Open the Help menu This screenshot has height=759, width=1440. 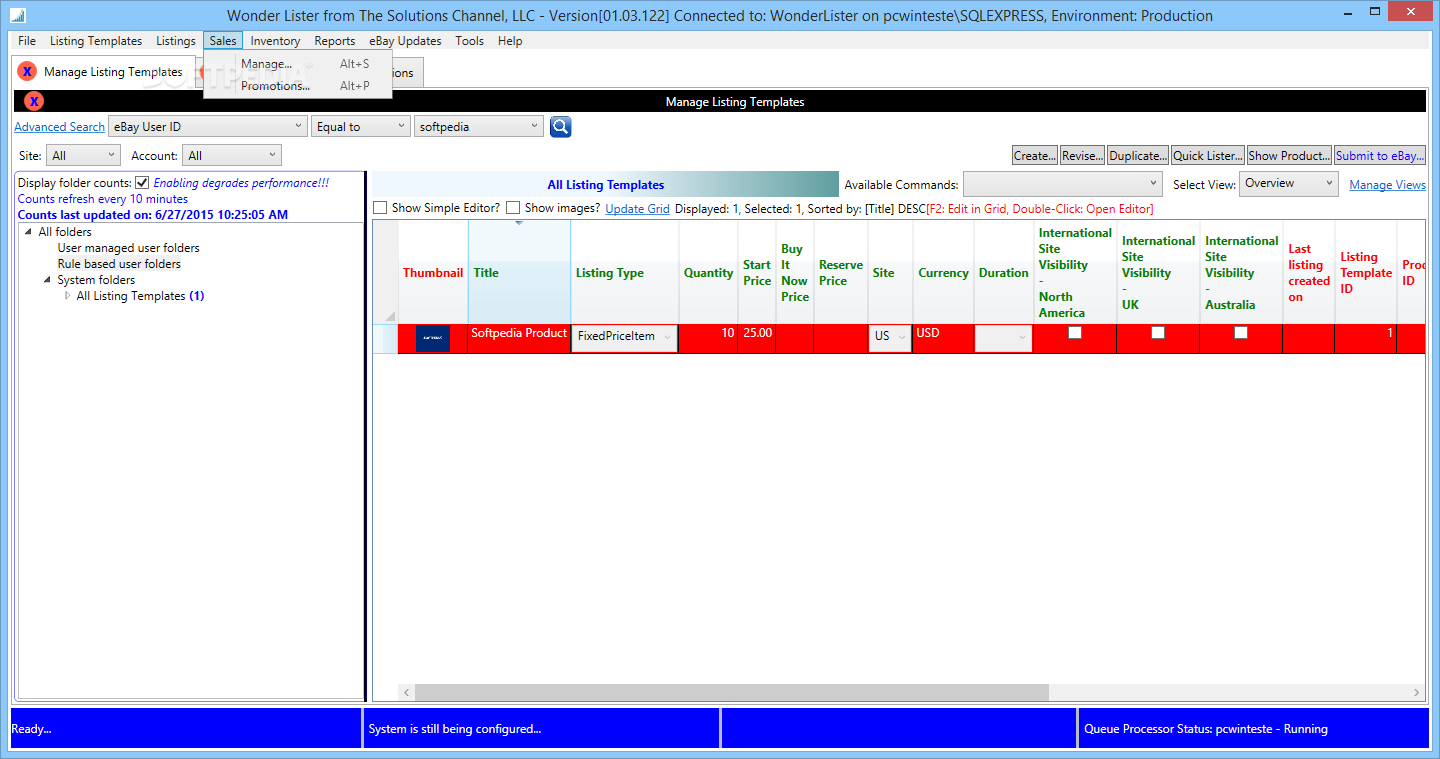pyautogui.click(x=510, y=41)
